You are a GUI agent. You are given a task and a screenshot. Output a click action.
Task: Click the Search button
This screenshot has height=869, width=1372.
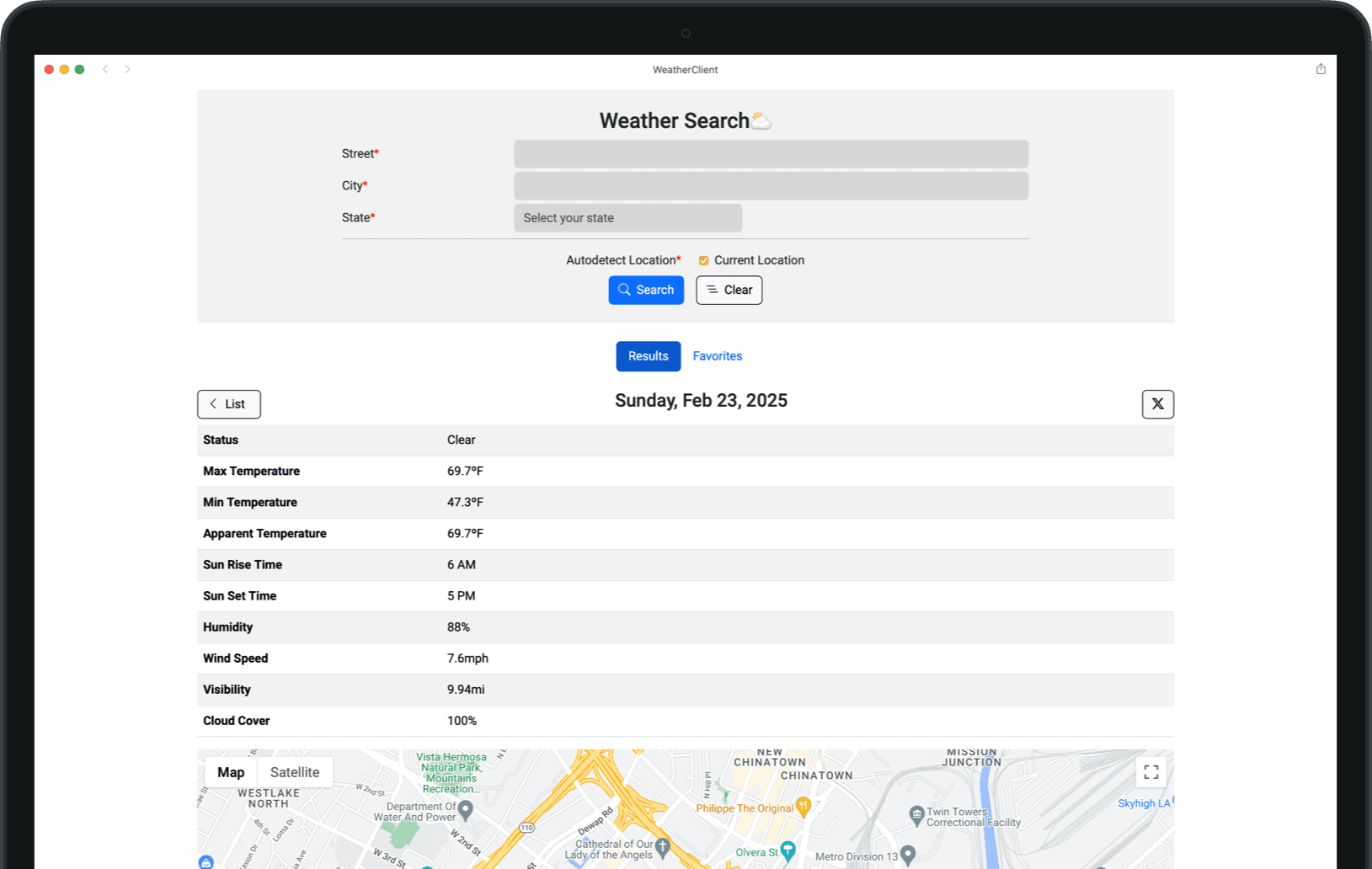pos(646,290)
